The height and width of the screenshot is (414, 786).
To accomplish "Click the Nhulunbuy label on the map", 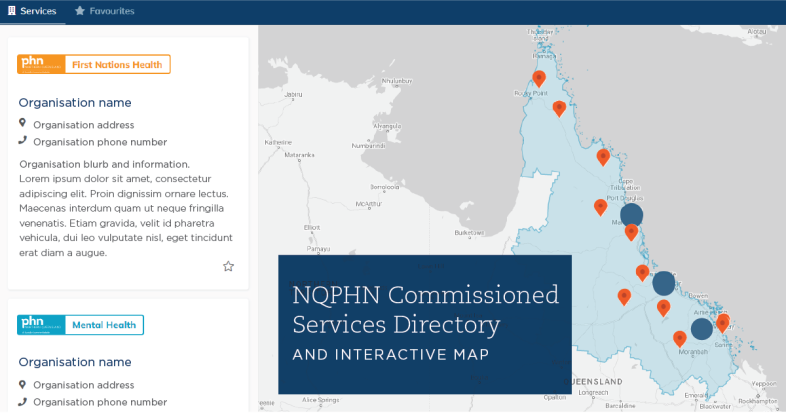I will (397, 81).
